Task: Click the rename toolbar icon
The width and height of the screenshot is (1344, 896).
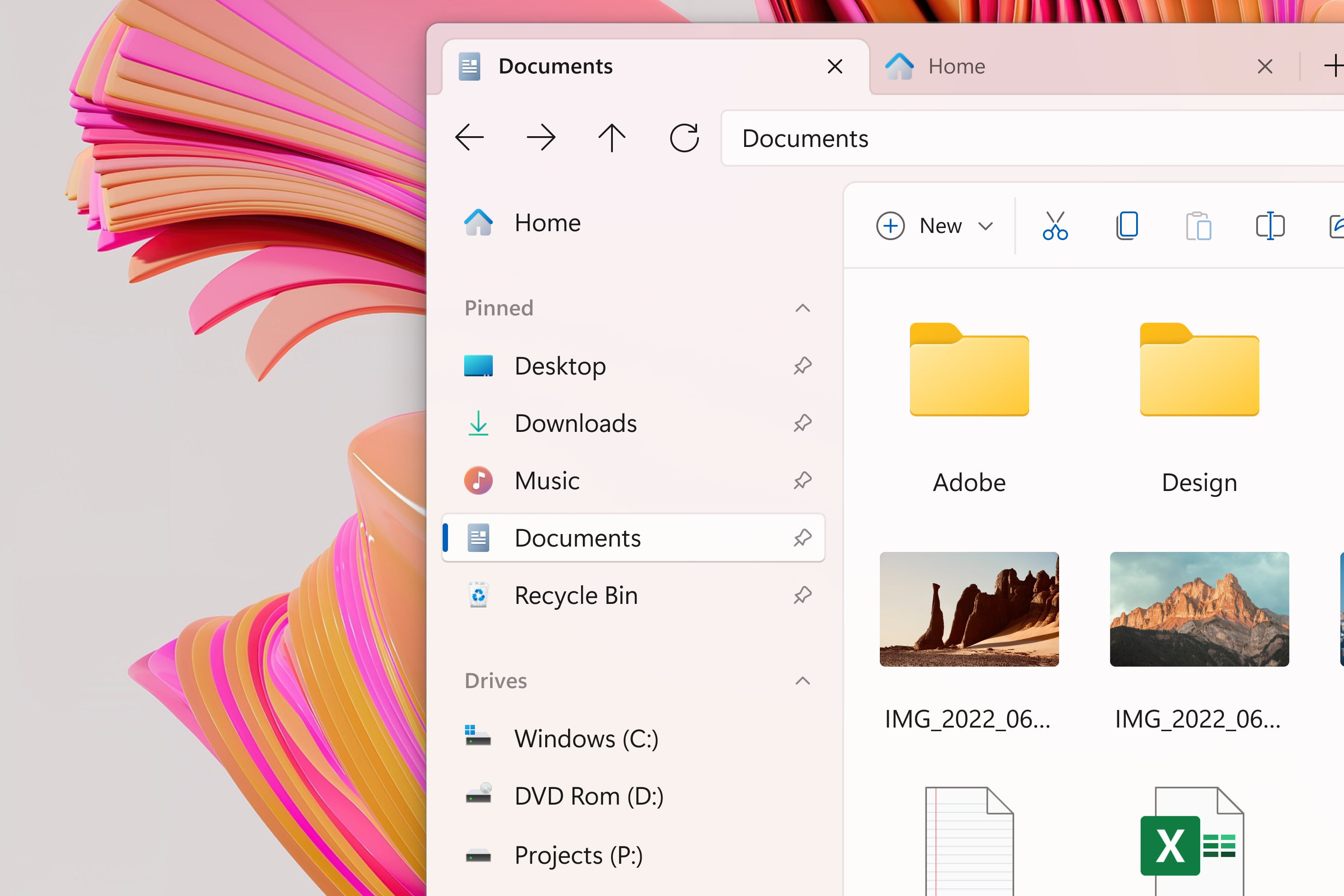Action: pos(1270,226)
